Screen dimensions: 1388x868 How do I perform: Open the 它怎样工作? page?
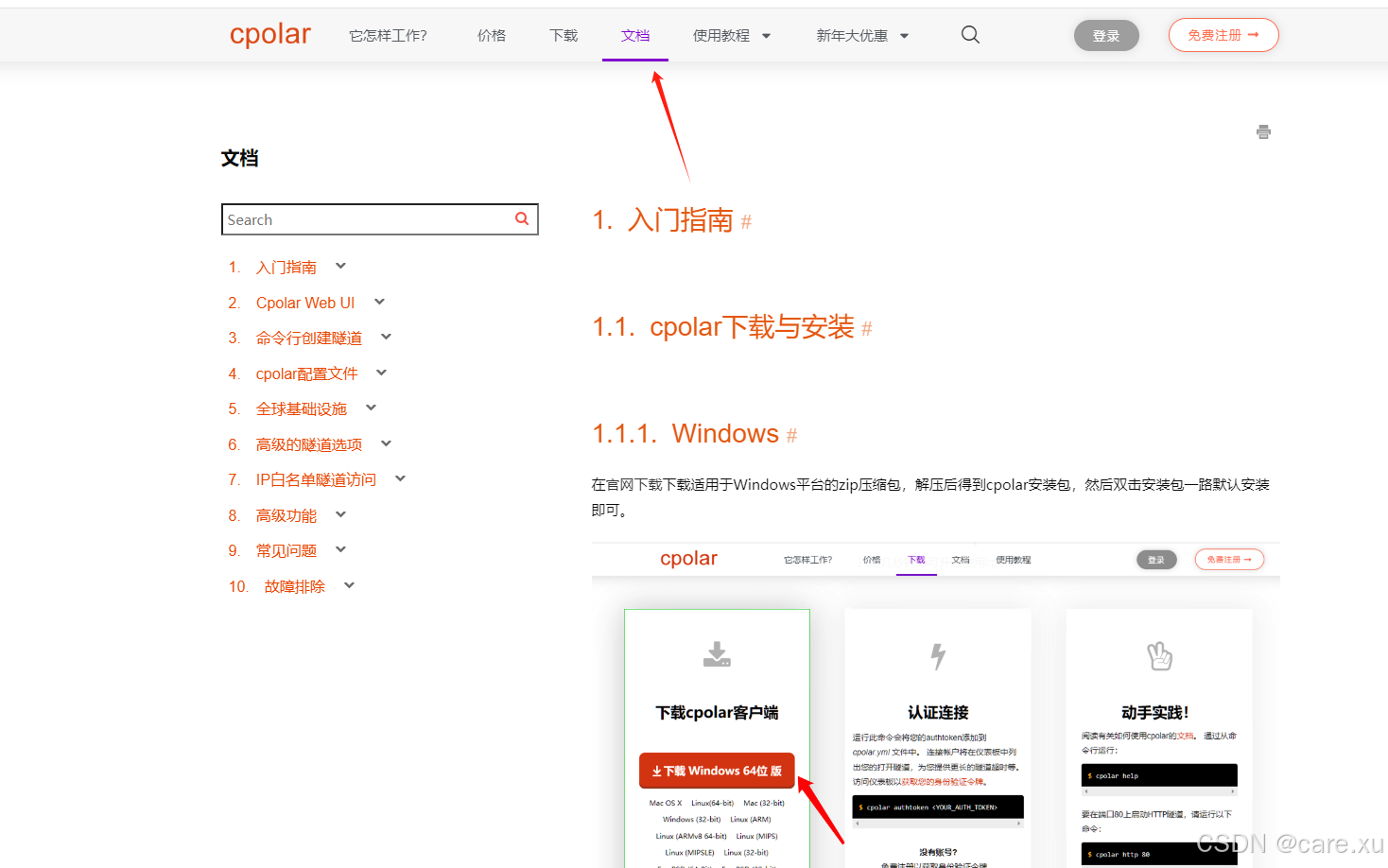point(388,36)
